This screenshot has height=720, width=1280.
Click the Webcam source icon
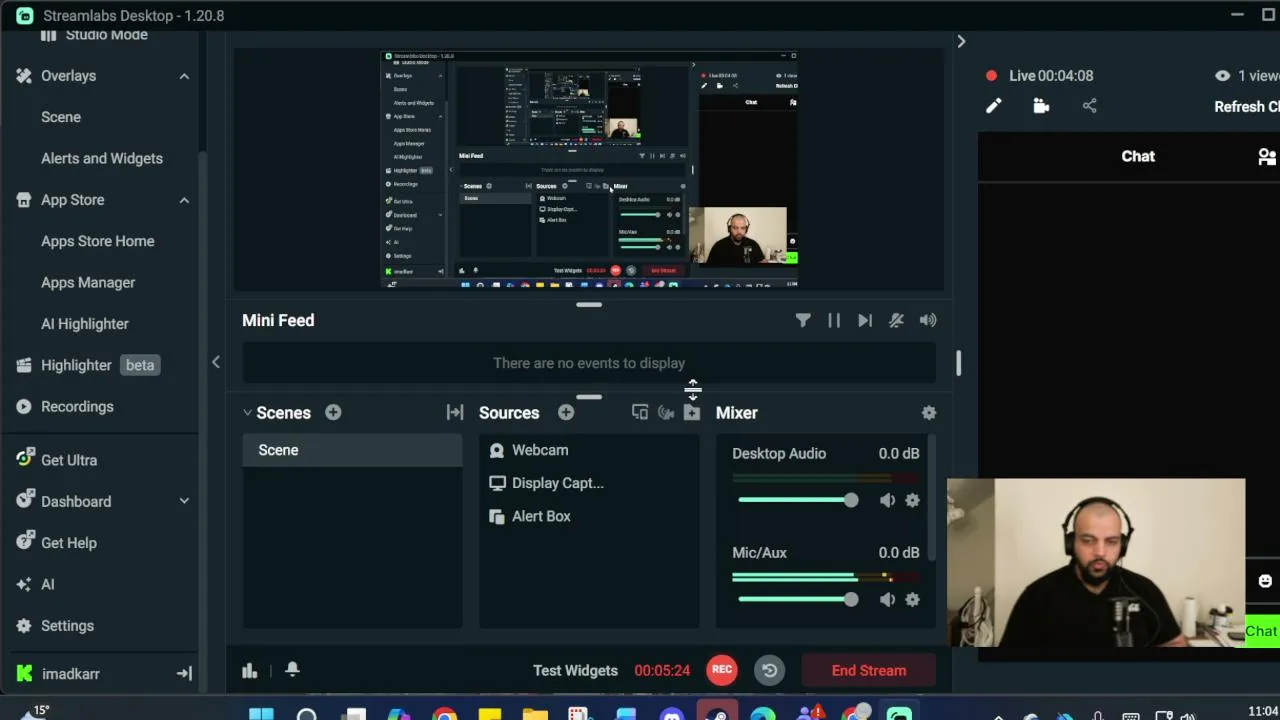click(497, 451)
